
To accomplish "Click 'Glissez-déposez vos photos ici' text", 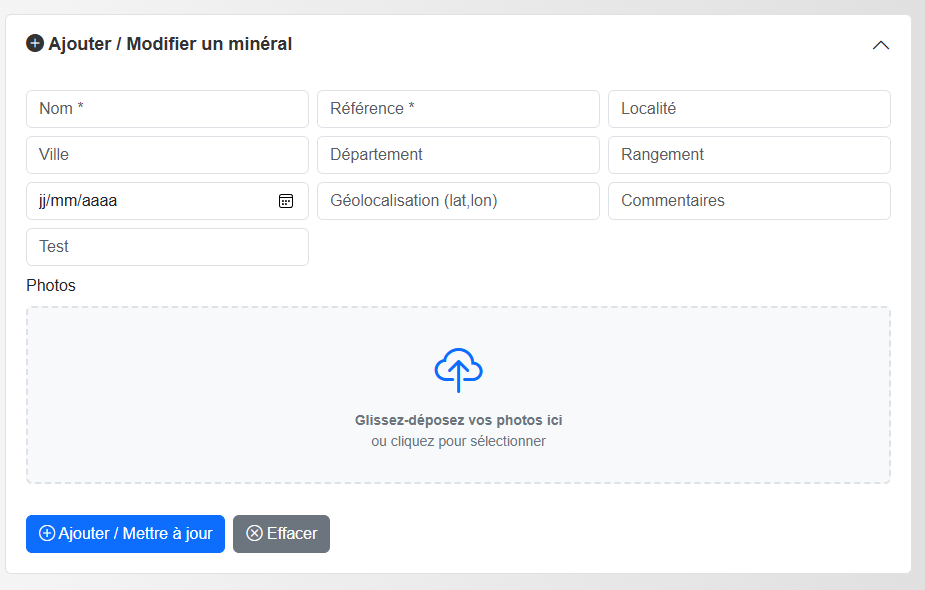I will [x=458, y=421].
